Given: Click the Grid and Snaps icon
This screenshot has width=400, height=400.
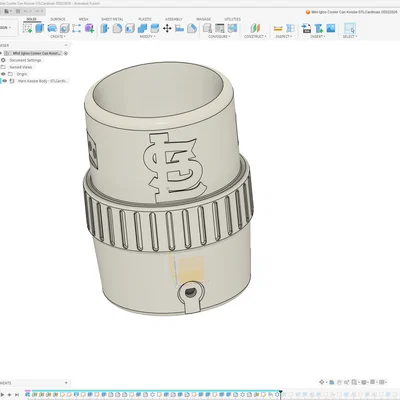Looking at the screenshot, I should 373,382.
